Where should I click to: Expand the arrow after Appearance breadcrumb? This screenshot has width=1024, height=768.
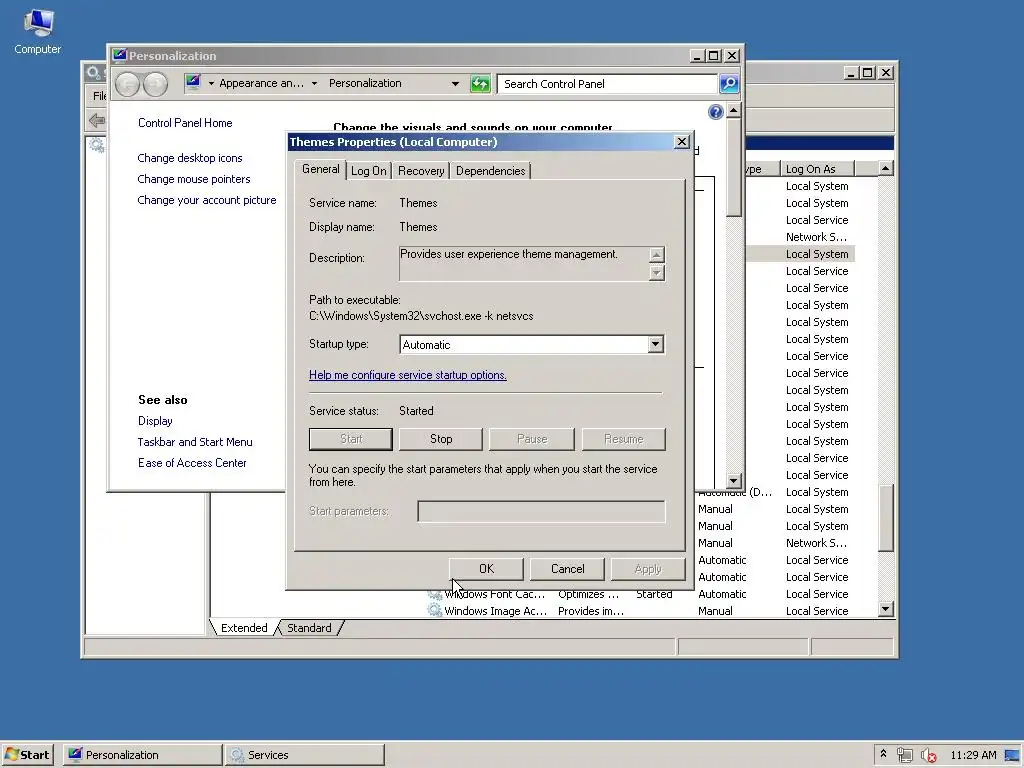pyautogui.click(x=314, y=84)
